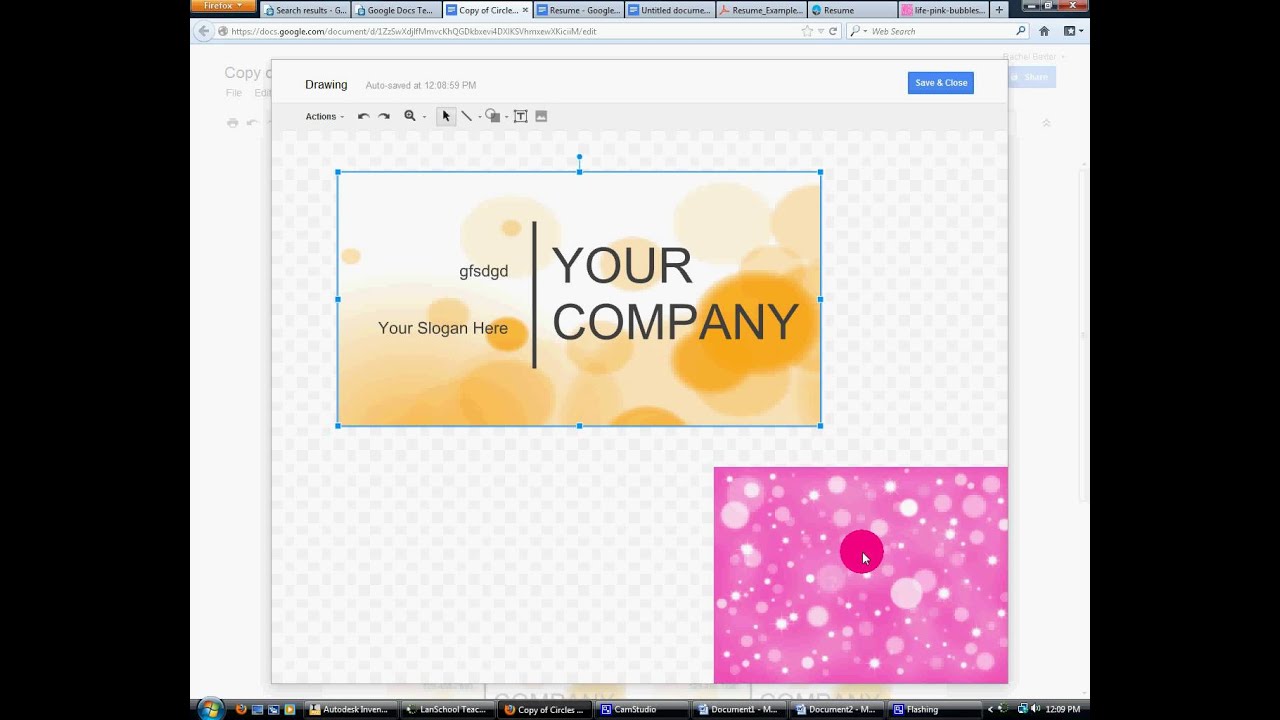Open CamStudio taskbar item

(642, 709)
